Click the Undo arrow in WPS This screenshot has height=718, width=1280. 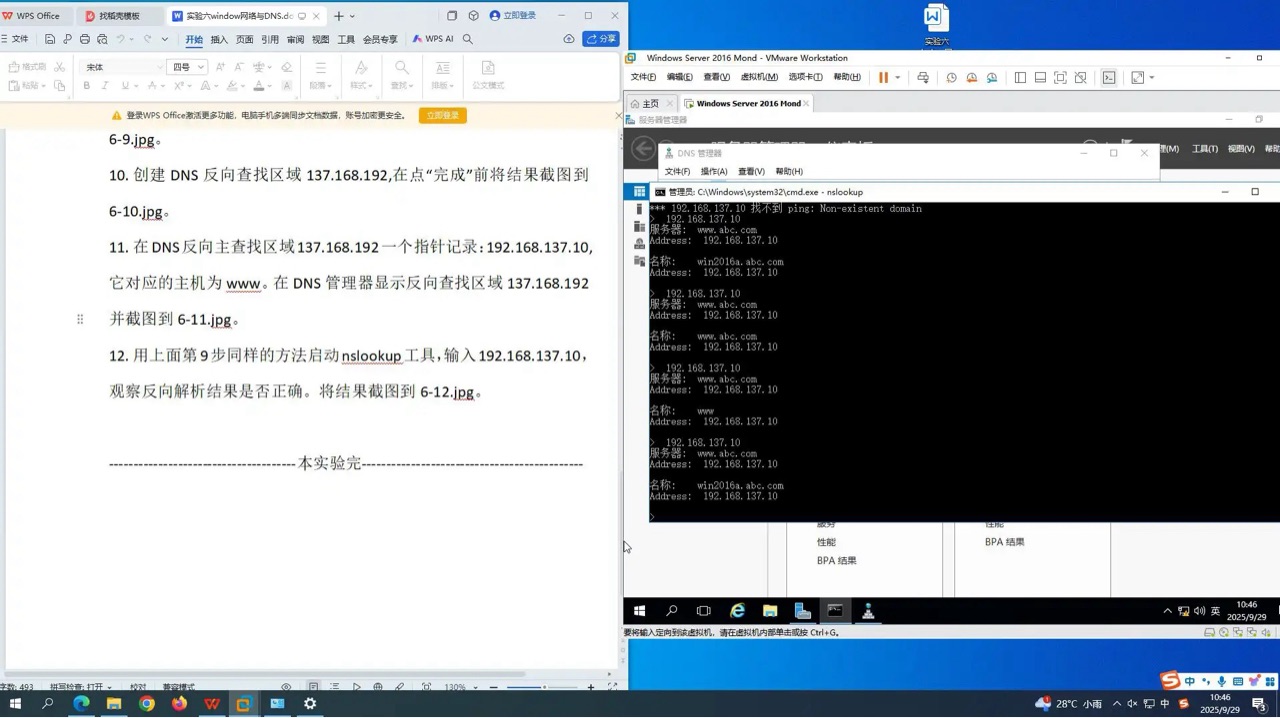[120, 39]
